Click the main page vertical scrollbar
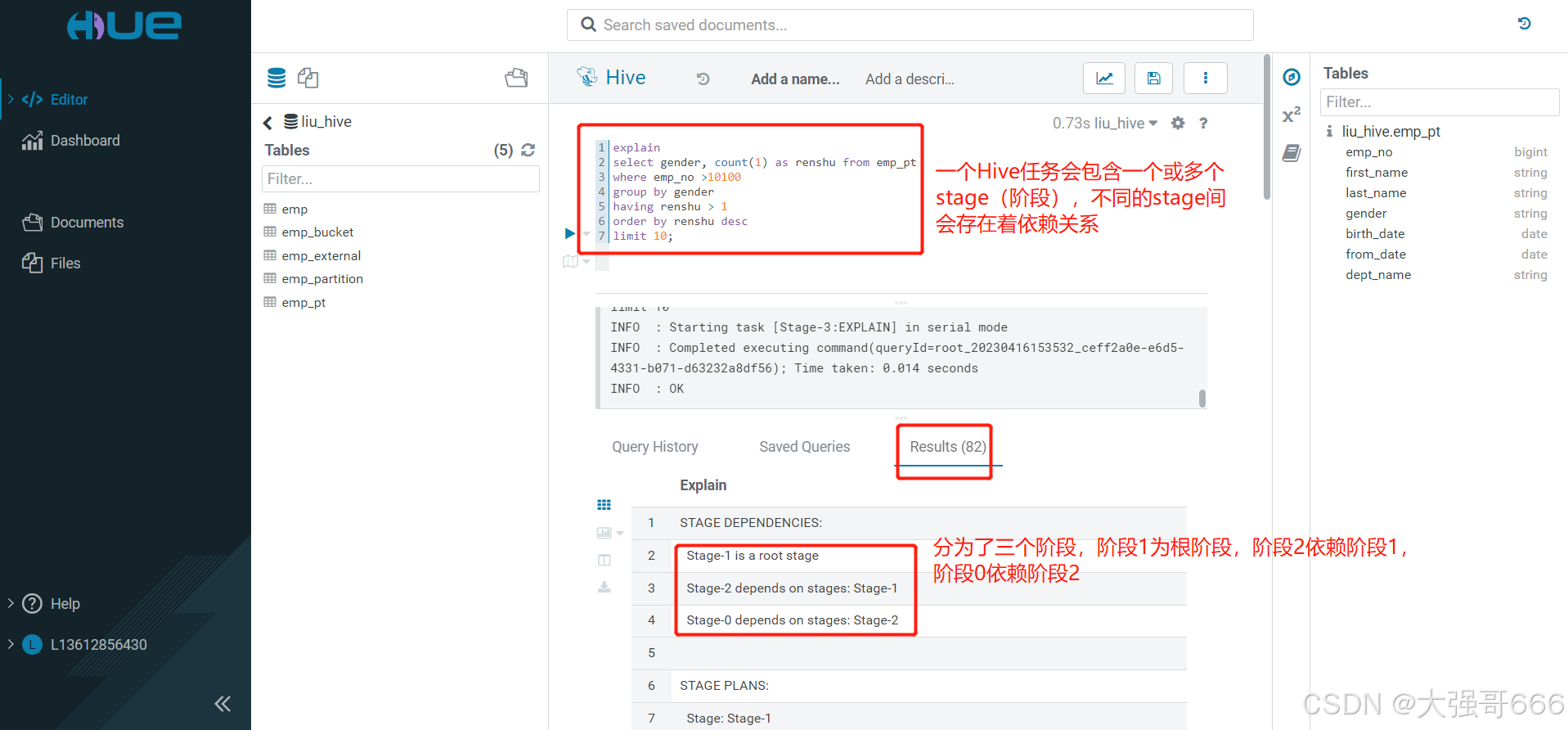This screenshot has height=730, width=1568. (x=1267, y=127)
